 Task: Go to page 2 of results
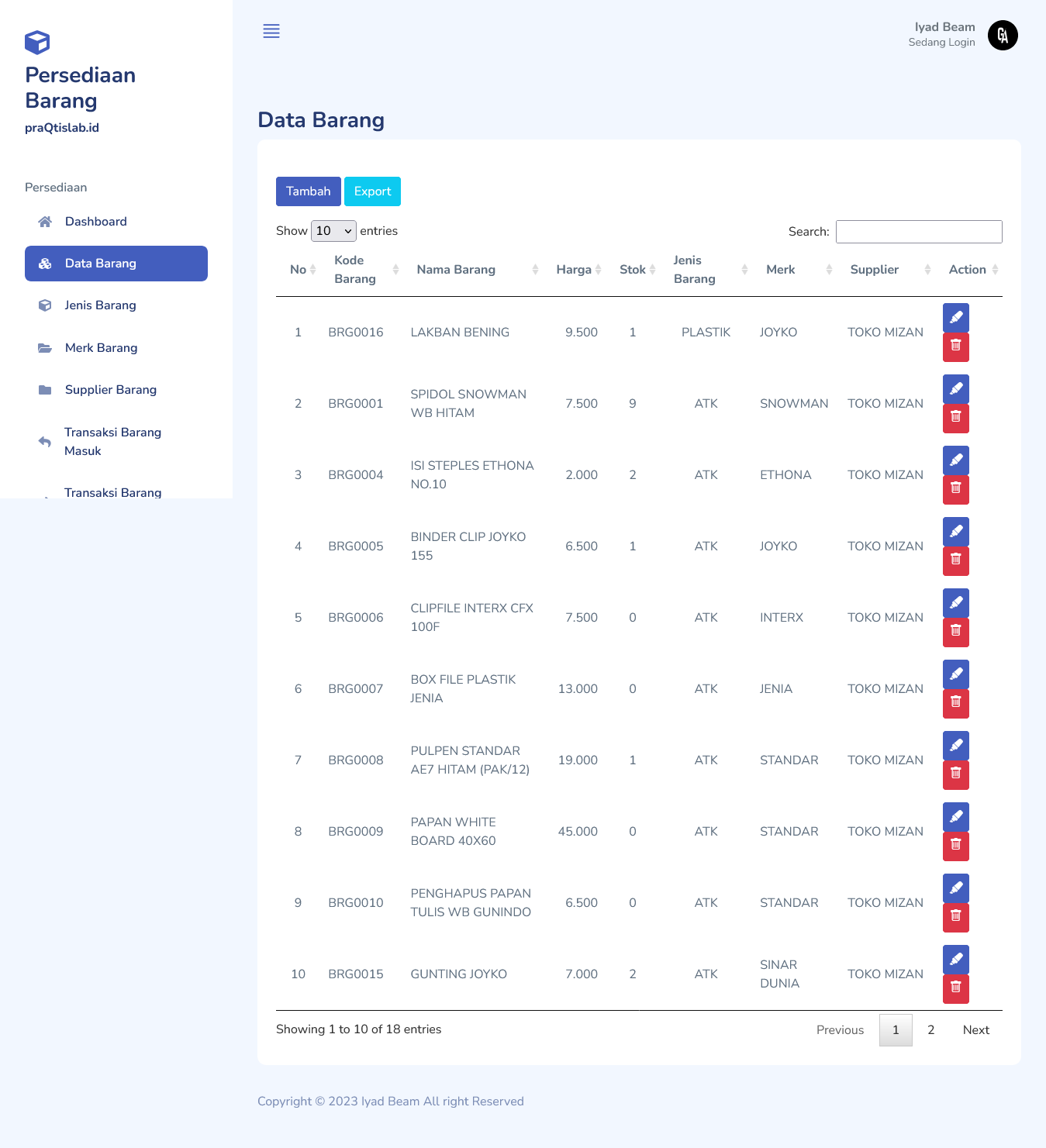[x=930, y=1030]
